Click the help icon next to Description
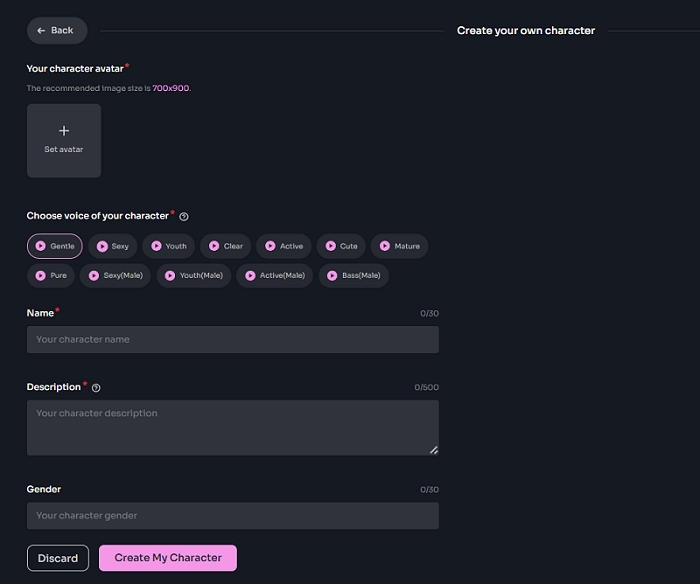This screenshot has height=584, width=700. [x=96, y=388]
